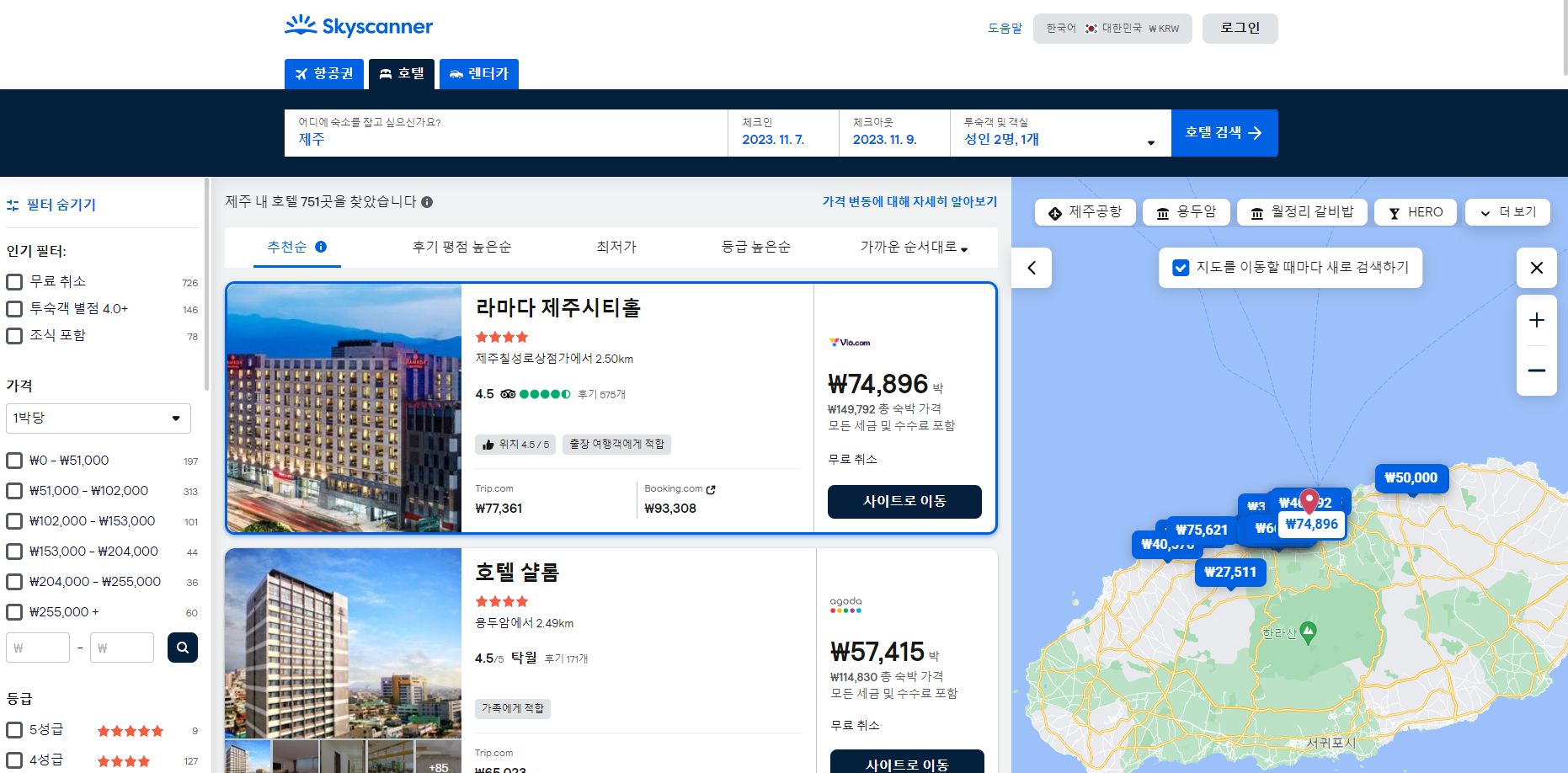The image size is (1568, 773).
Task: Click the 출장 여행객에게 적합 tag
Action: (616, 445)
